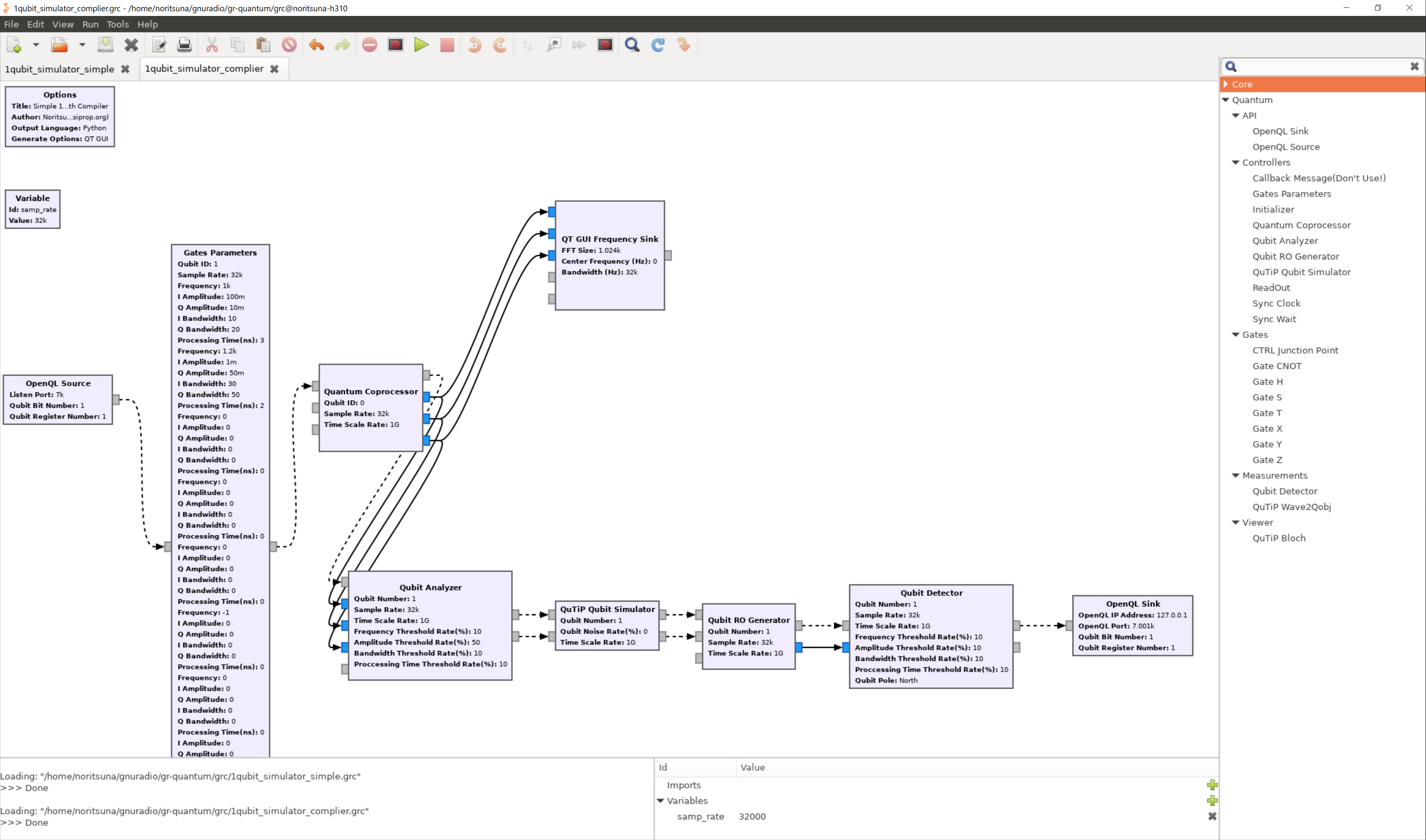Click the Execute flow graph play button
The width and height of the screenshot is (1426, 840).
[x=421, y=45]
